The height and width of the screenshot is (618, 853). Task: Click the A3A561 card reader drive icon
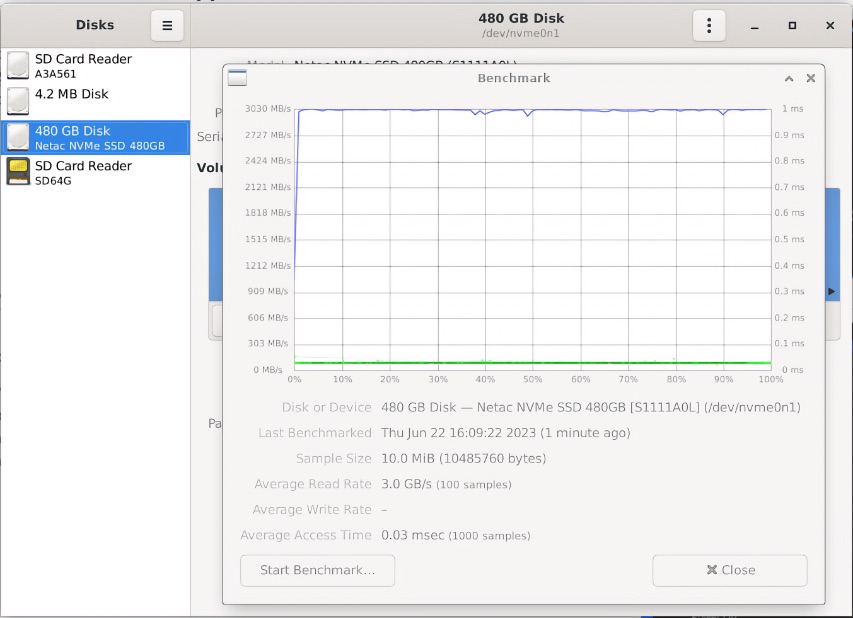click(x=18, y=65)
